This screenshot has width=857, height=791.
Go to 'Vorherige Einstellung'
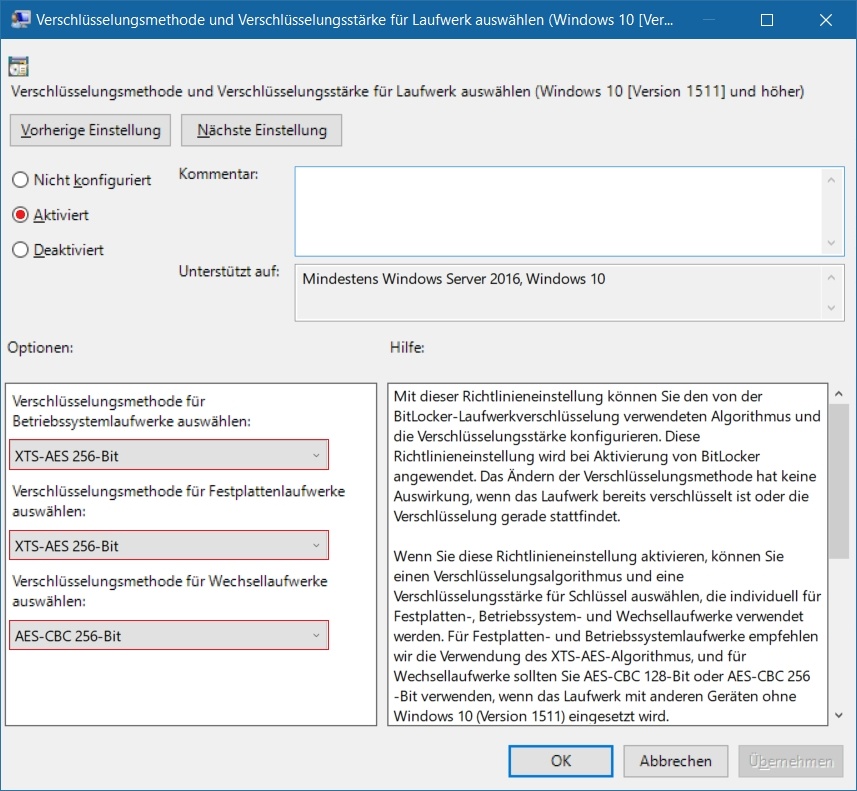click(x=90, y=130)
